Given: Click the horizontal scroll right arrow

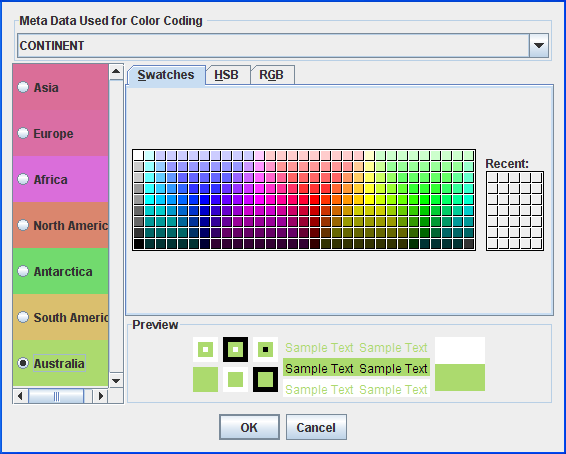Looking at the screenshot, I should click(x=100, y=396).
